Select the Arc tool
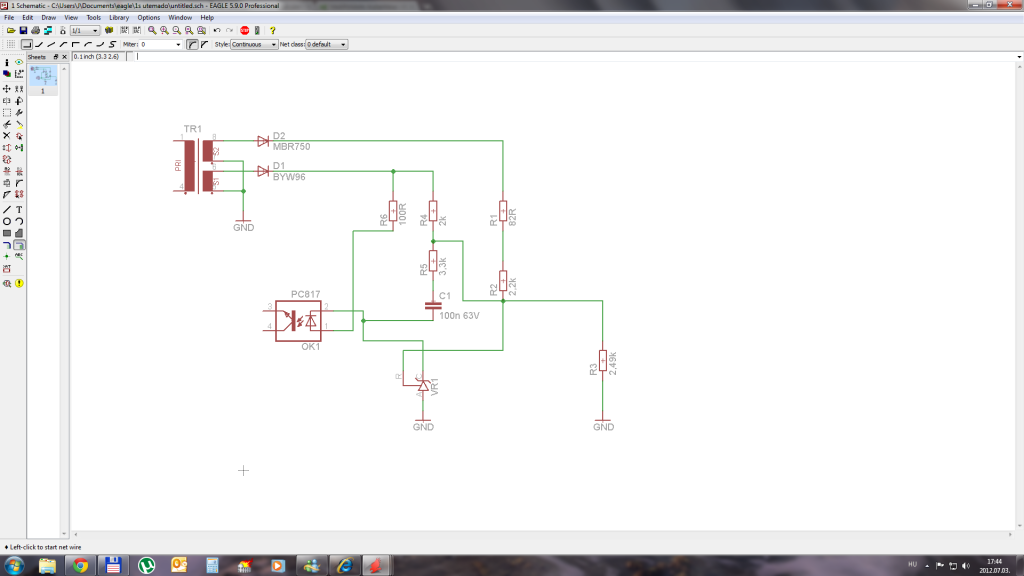Screen dimensions: 1024x576 click(x=19, y=221)
